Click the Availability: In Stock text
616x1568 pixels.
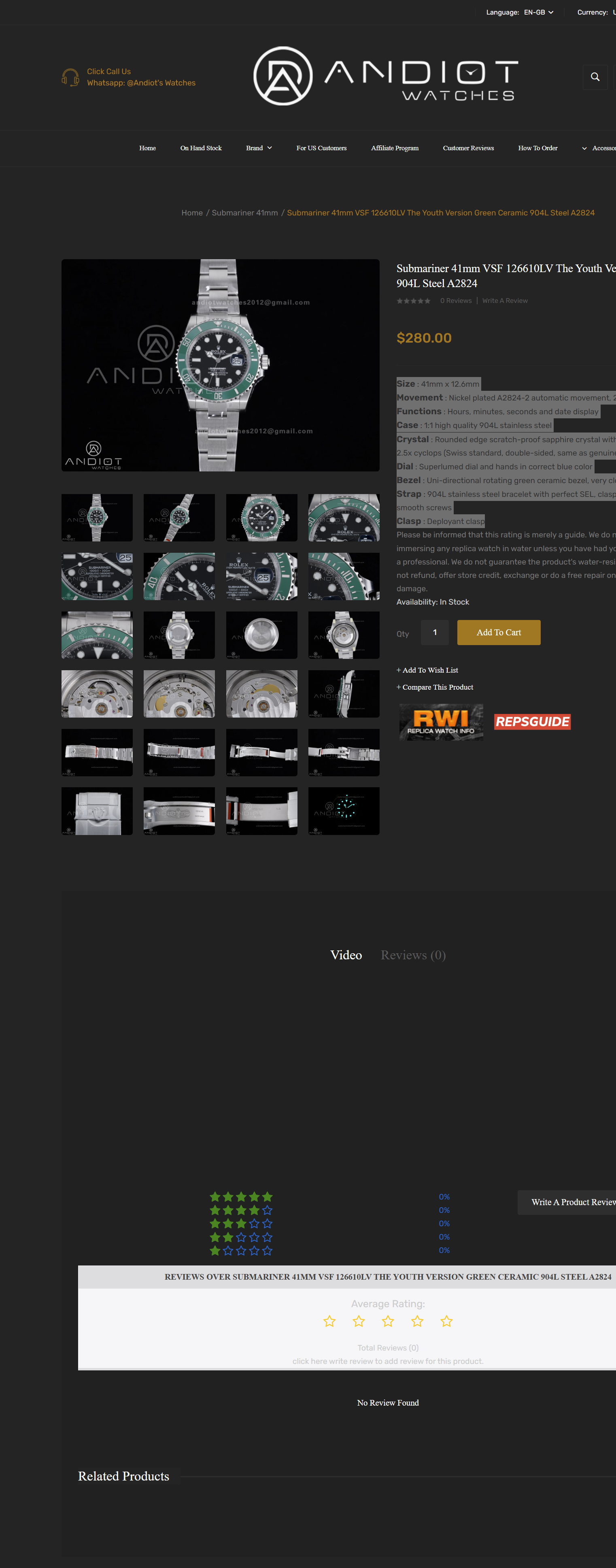point(432,602)
